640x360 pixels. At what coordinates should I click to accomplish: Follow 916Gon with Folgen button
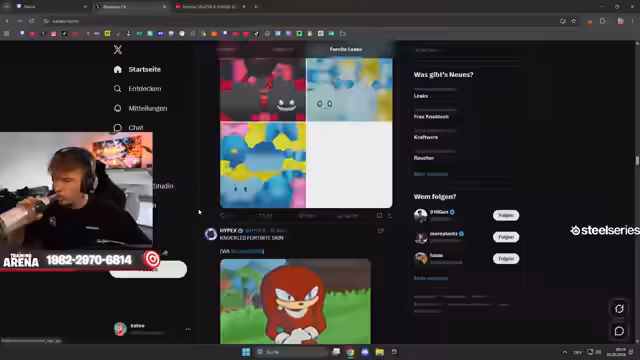click(x=506, y=215)
